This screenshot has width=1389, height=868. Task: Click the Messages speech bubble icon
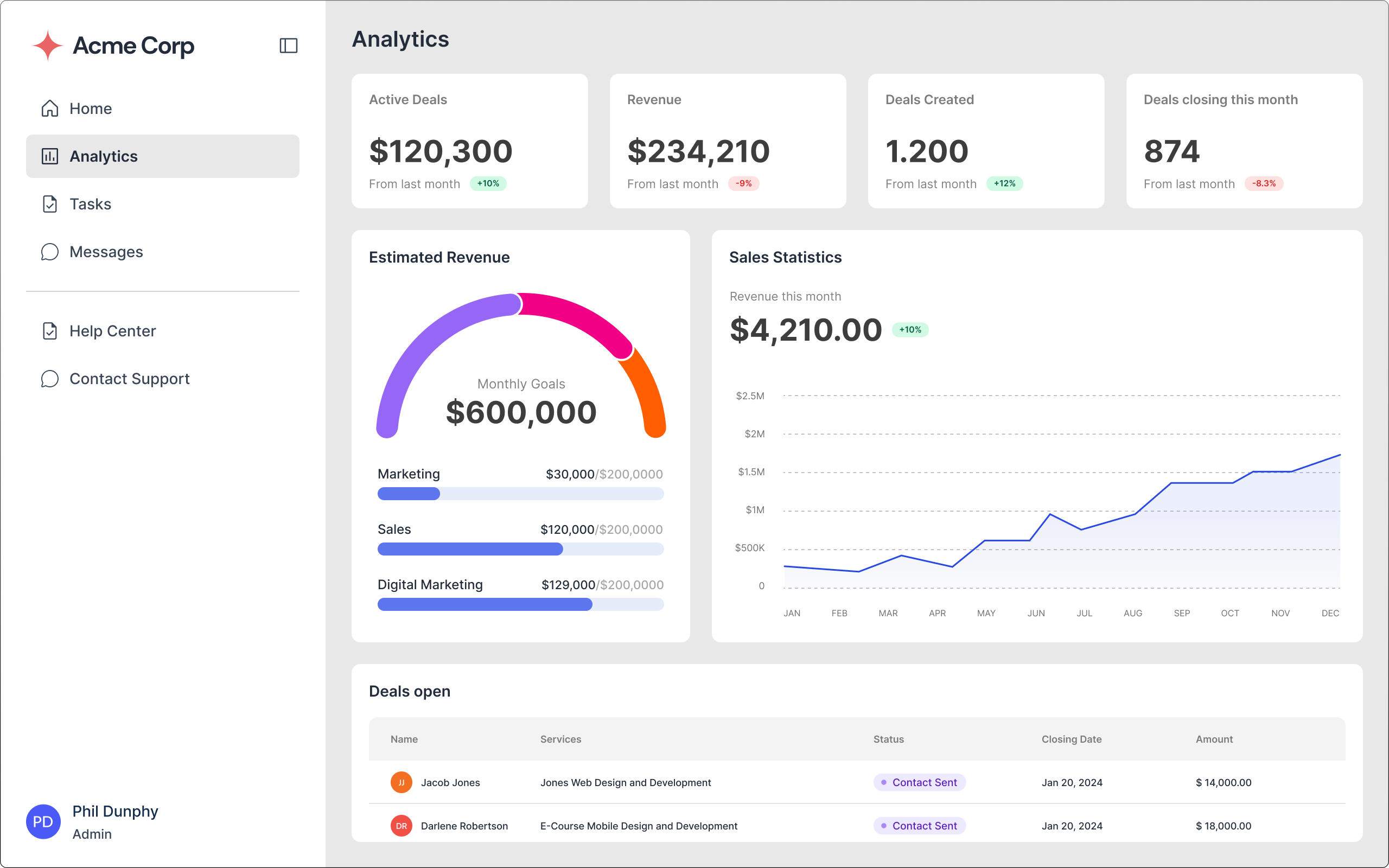50,252
